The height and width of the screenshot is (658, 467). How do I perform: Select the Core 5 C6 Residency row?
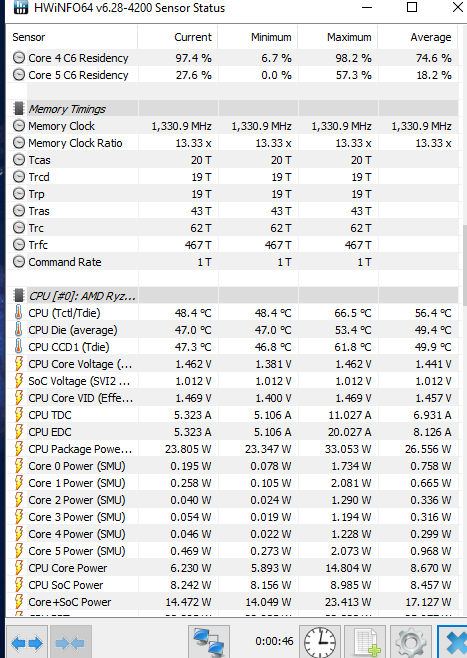tap(233, 75)
